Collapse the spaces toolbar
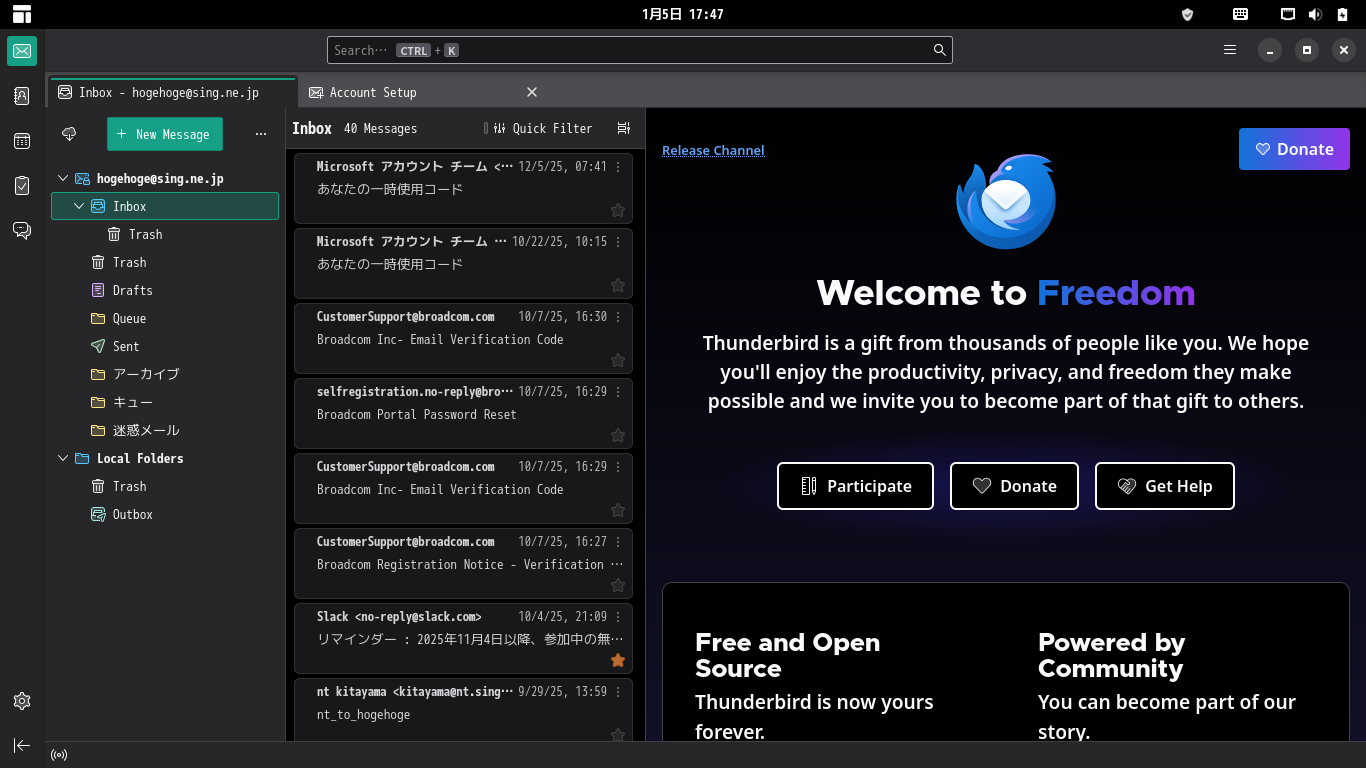 click(22, 745)
